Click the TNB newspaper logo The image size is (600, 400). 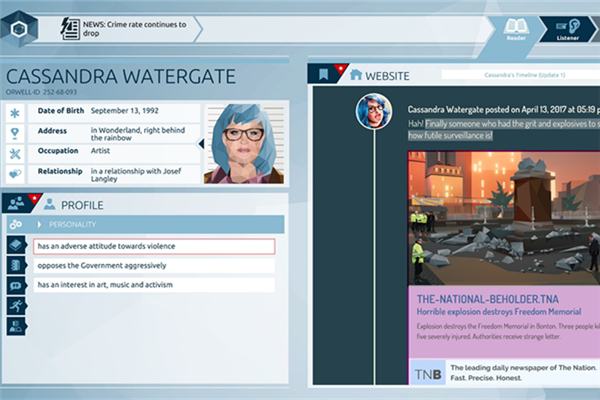click(428, 374)
